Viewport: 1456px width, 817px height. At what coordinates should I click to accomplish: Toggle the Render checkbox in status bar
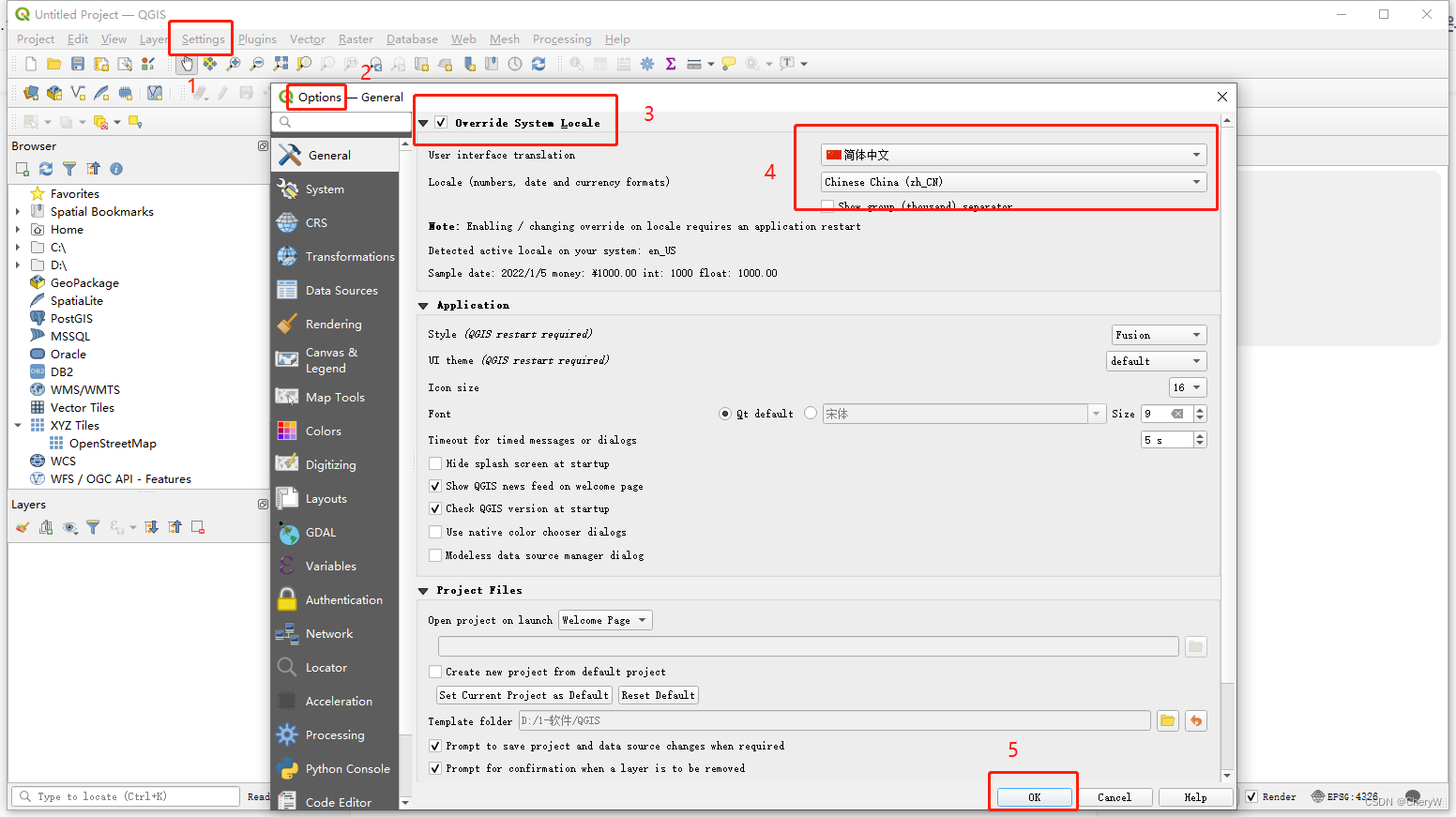click(x=1251, y=796)
